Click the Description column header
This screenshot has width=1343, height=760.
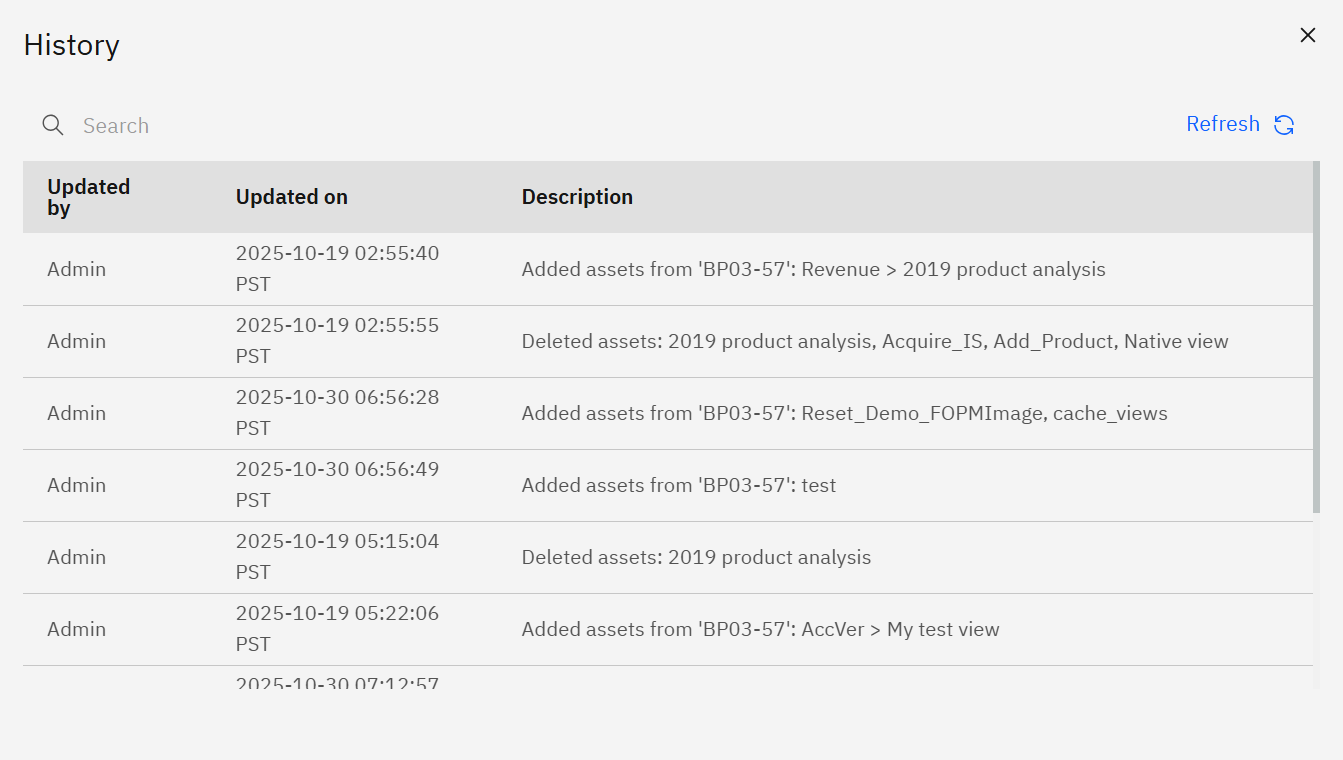coord(577,197)
